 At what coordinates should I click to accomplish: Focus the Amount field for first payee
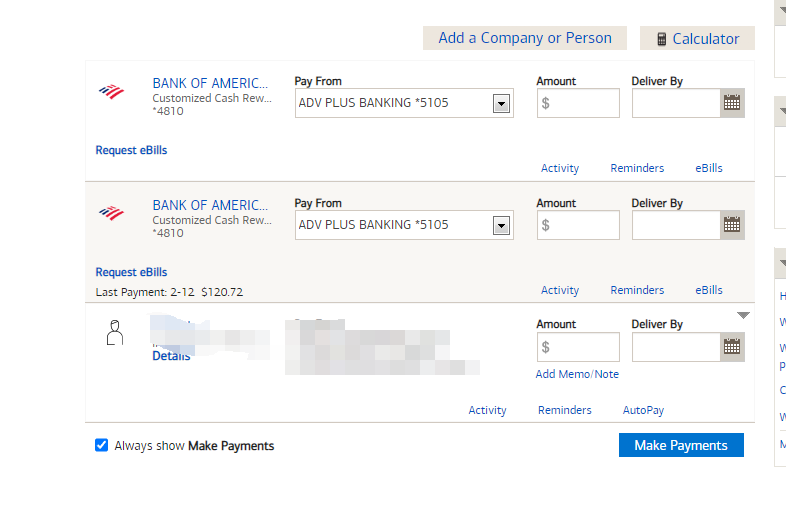click(x=578, y=103)
